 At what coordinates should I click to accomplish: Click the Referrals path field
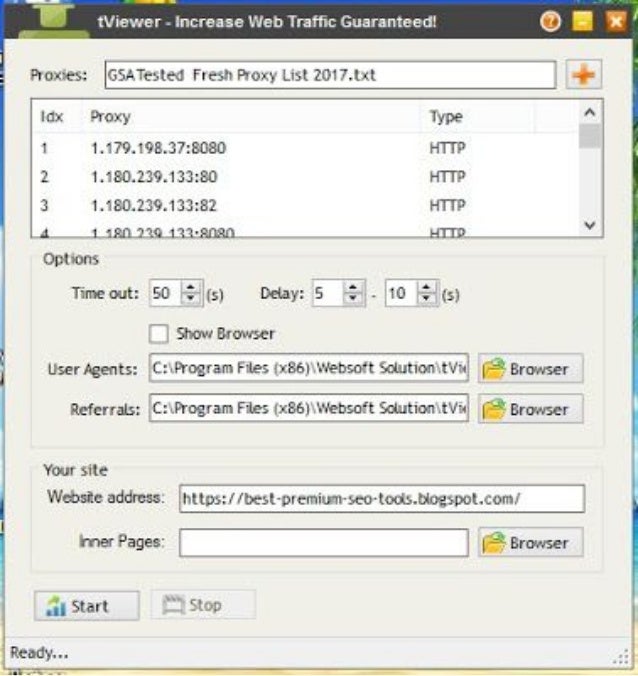pos(309,408)
